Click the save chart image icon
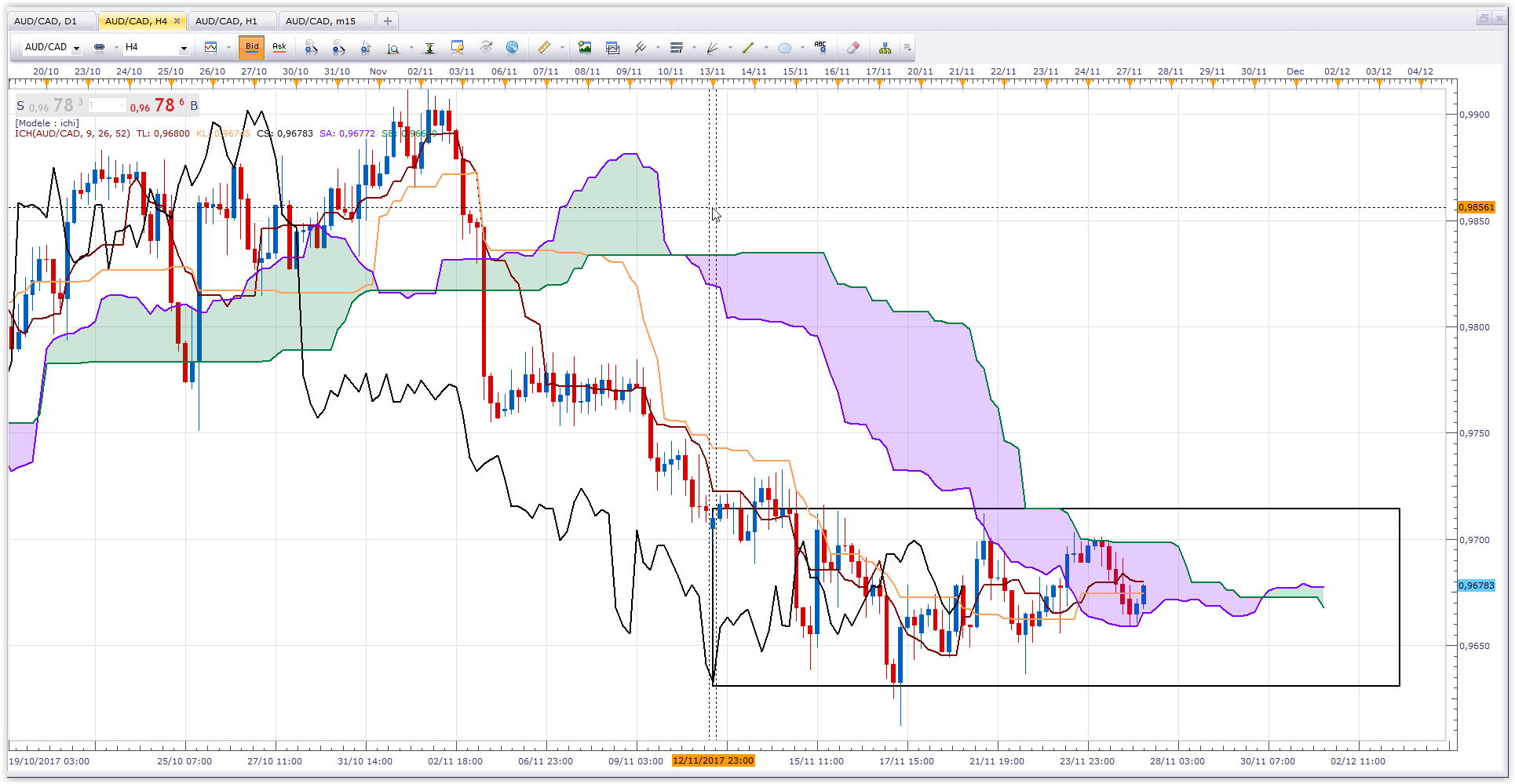Viewport: 1515px width, 784px height. tap(585, 47)
